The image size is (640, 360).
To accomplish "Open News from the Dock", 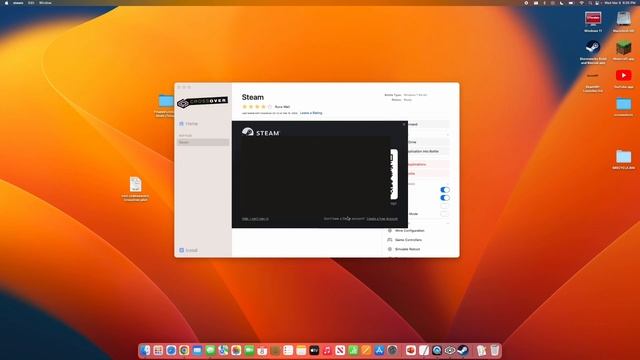I will point(340,350).
